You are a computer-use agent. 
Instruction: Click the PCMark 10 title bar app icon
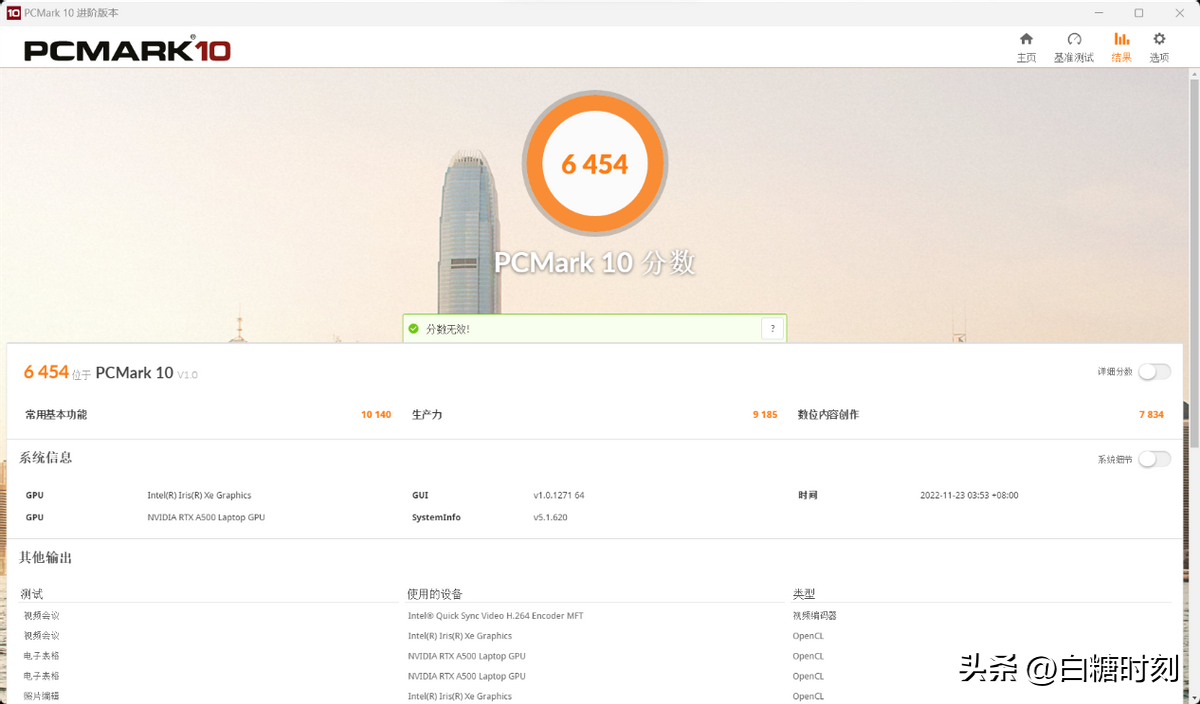click(x=14, y=13)
